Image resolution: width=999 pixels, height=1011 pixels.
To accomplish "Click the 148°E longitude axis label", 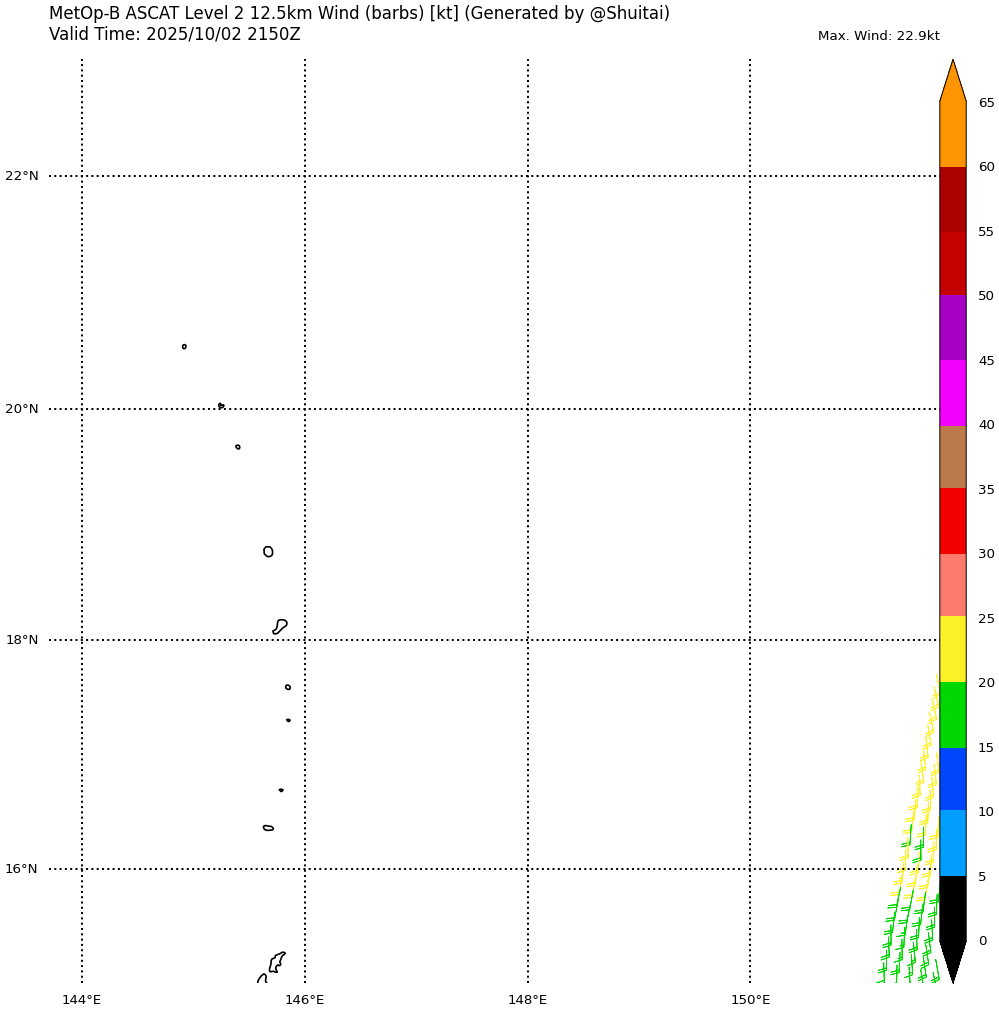I will [x=527, y=1000].
